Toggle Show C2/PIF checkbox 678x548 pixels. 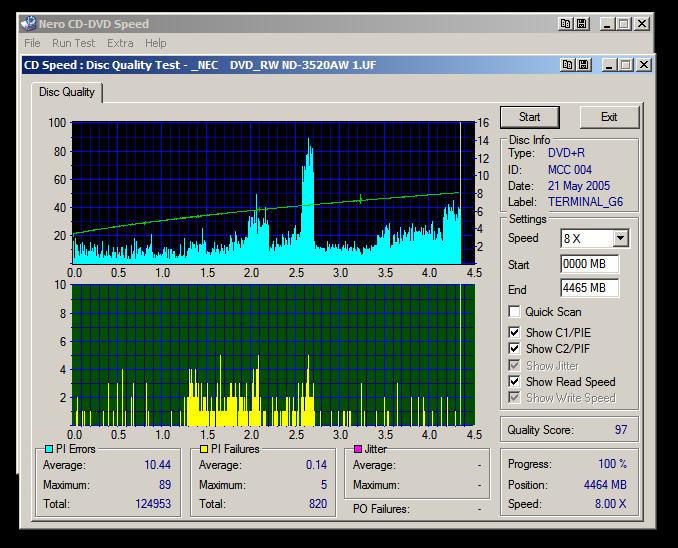pyautogui.click(x=514, y=349)
